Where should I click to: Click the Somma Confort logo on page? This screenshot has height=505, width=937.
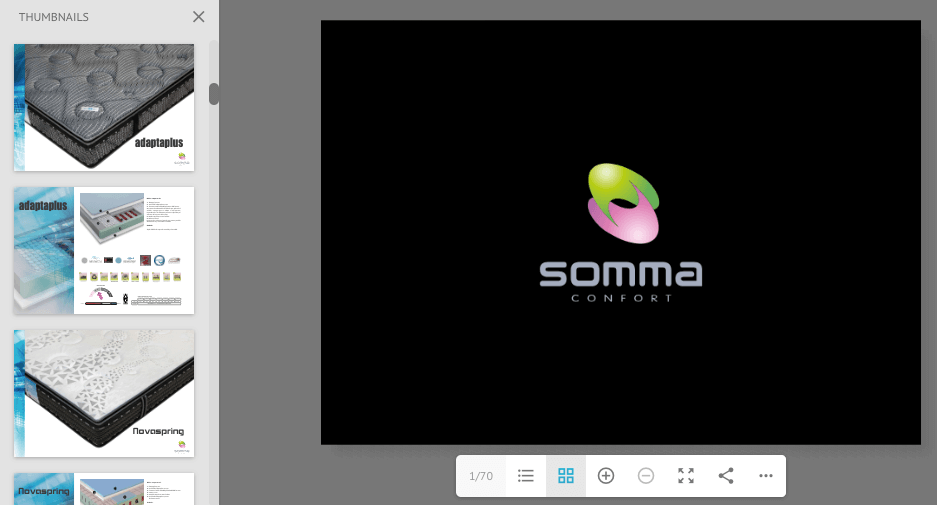[x=622, y=204]
